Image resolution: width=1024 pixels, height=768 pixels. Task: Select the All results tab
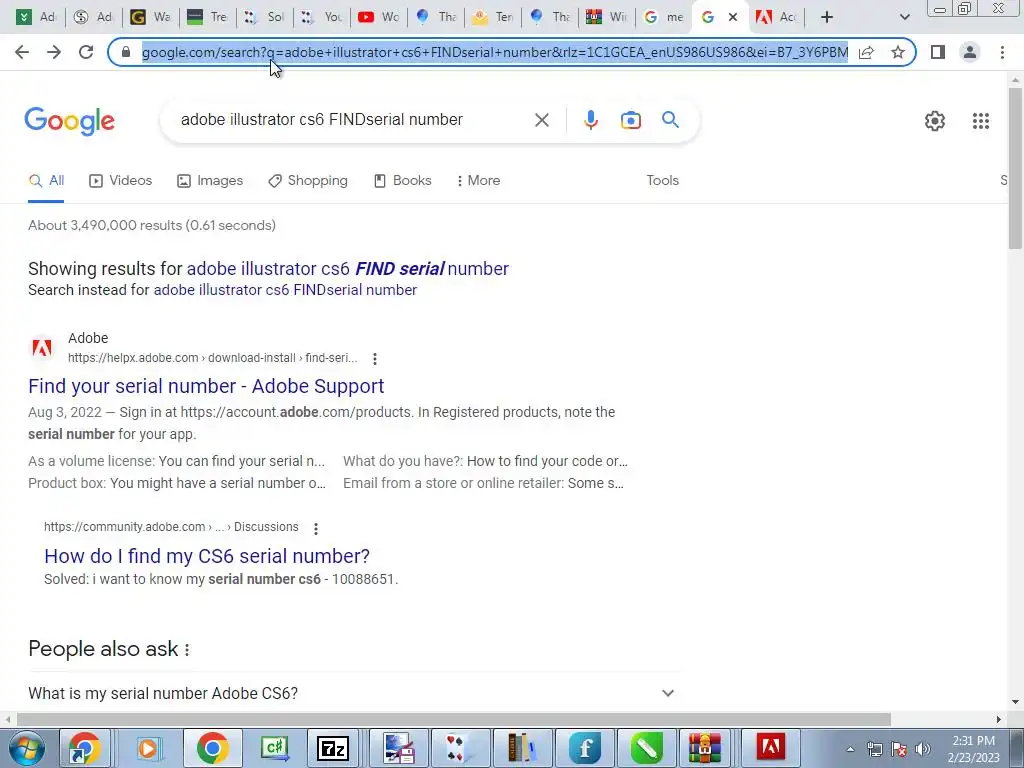pos(46,181)
